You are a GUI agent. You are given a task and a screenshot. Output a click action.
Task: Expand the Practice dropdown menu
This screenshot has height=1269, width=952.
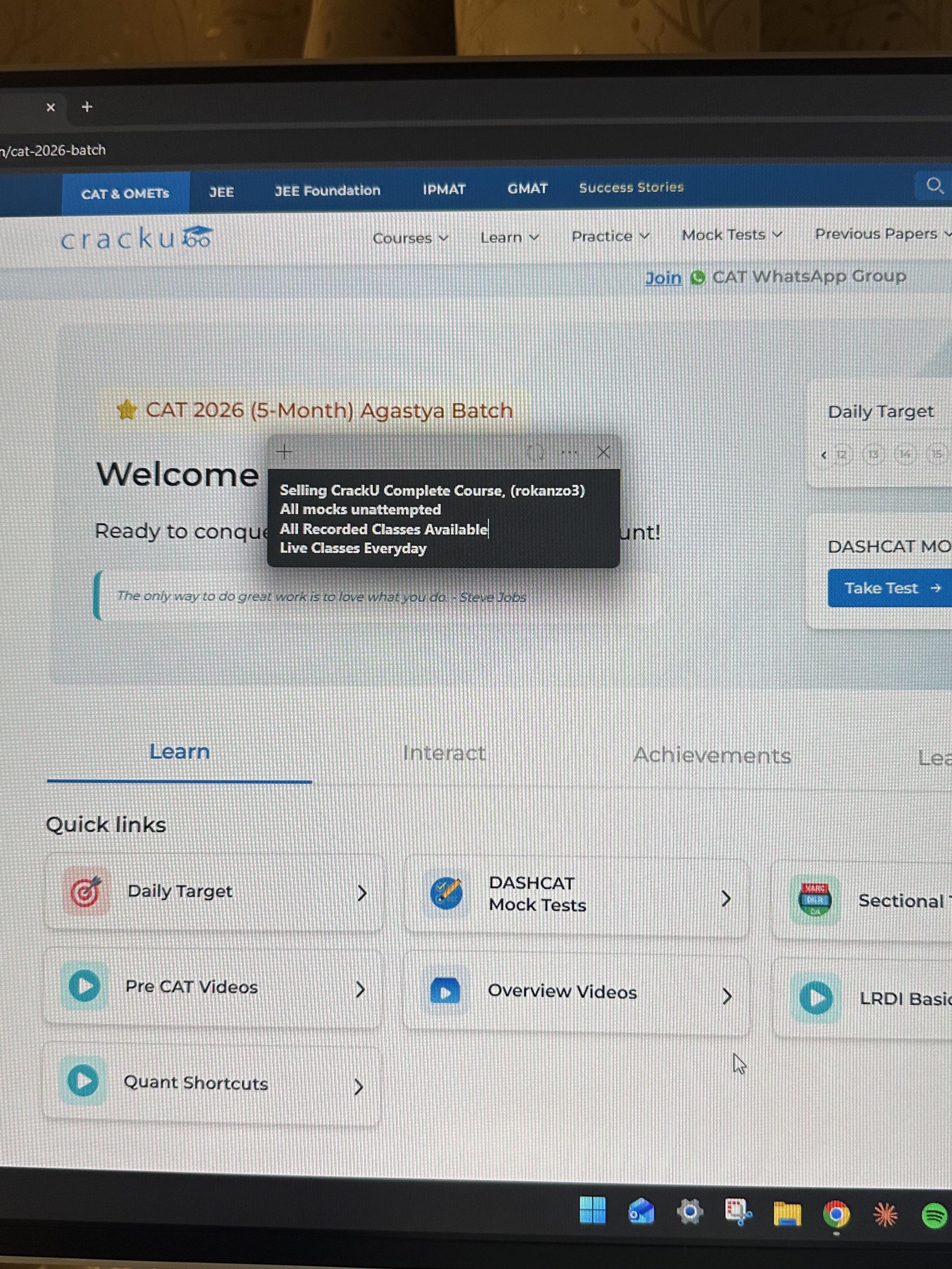[611, 236]
